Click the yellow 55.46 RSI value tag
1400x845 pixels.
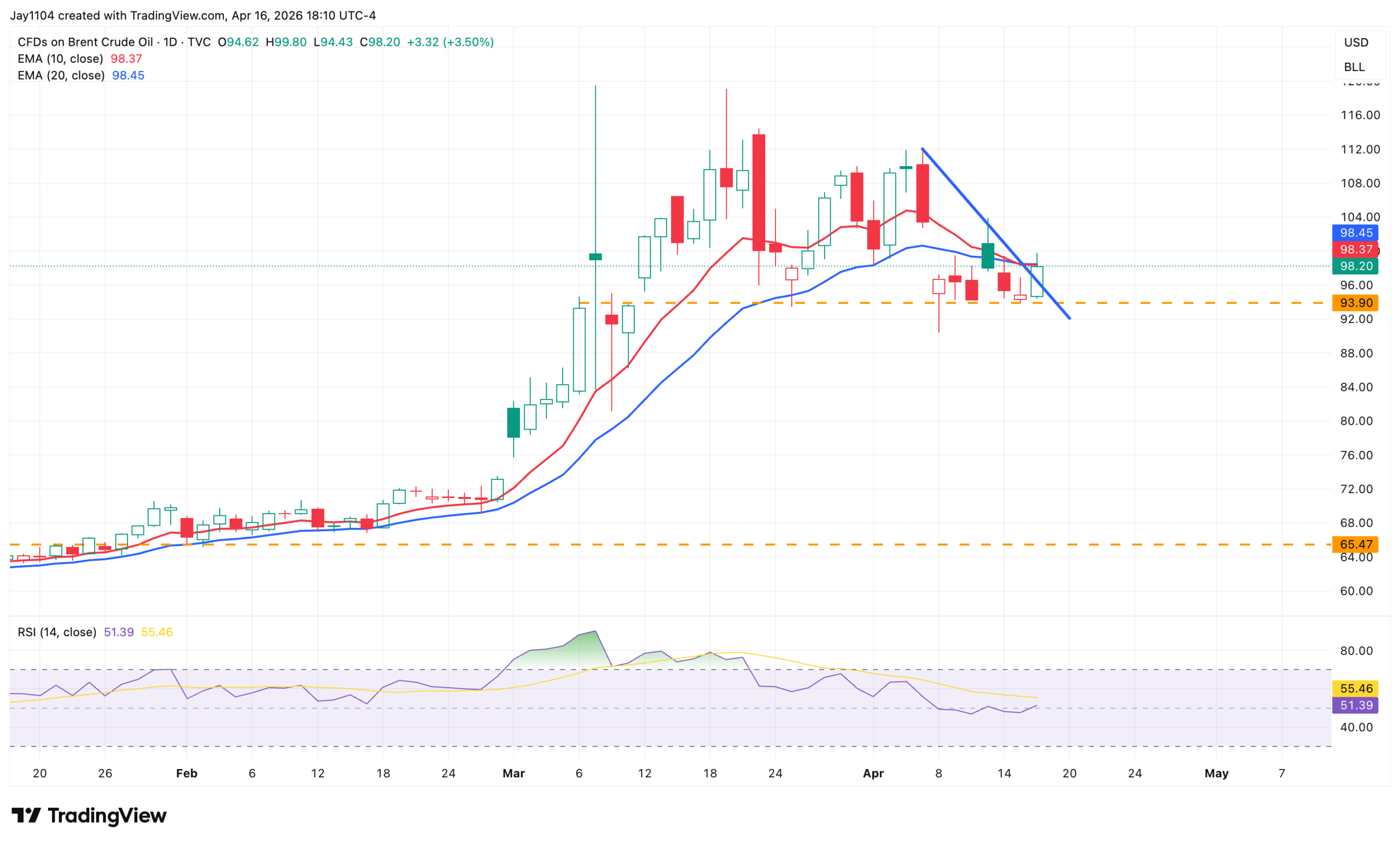click(x=1355, y=689)
